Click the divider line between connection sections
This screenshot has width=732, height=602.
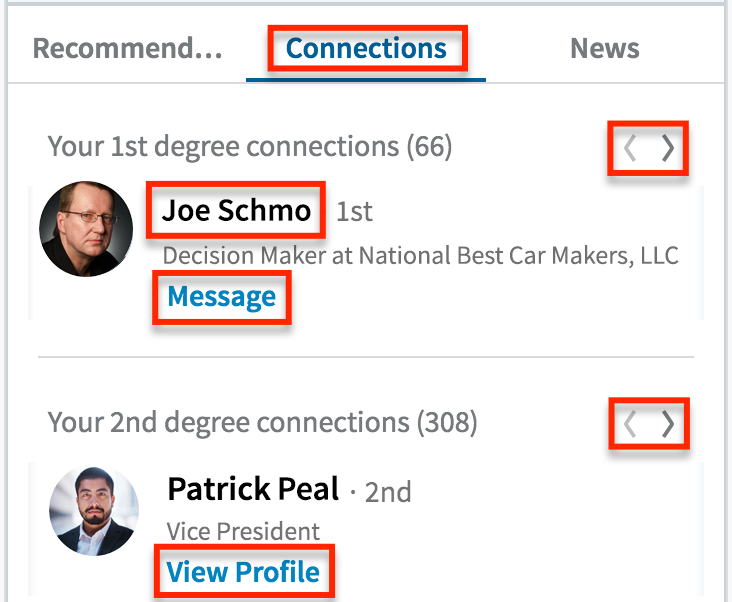(366, 357)
